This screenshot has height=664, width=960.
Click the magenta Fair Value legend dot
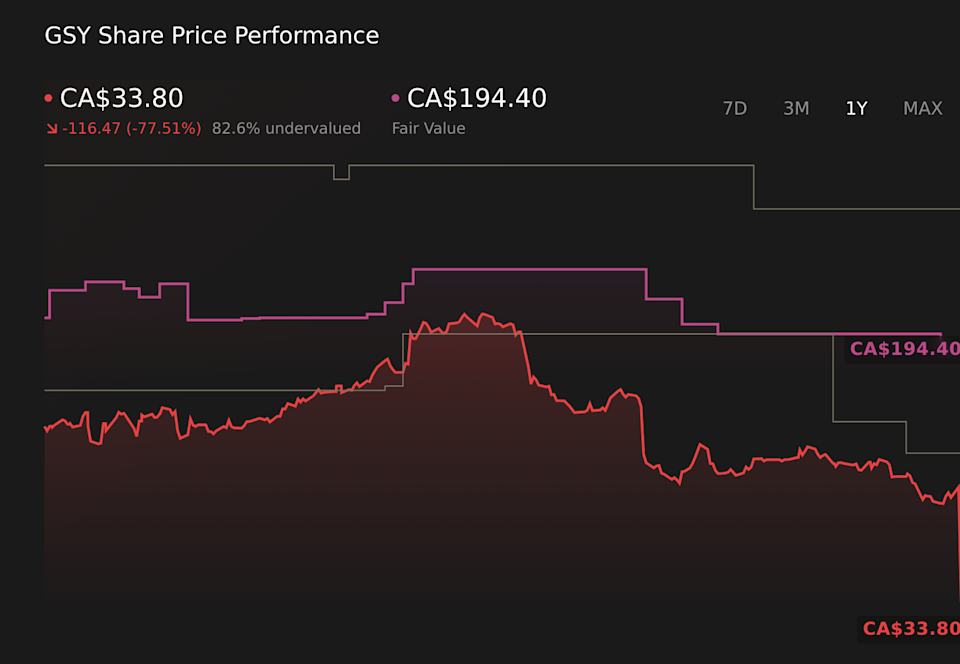[x=393, y=97]
